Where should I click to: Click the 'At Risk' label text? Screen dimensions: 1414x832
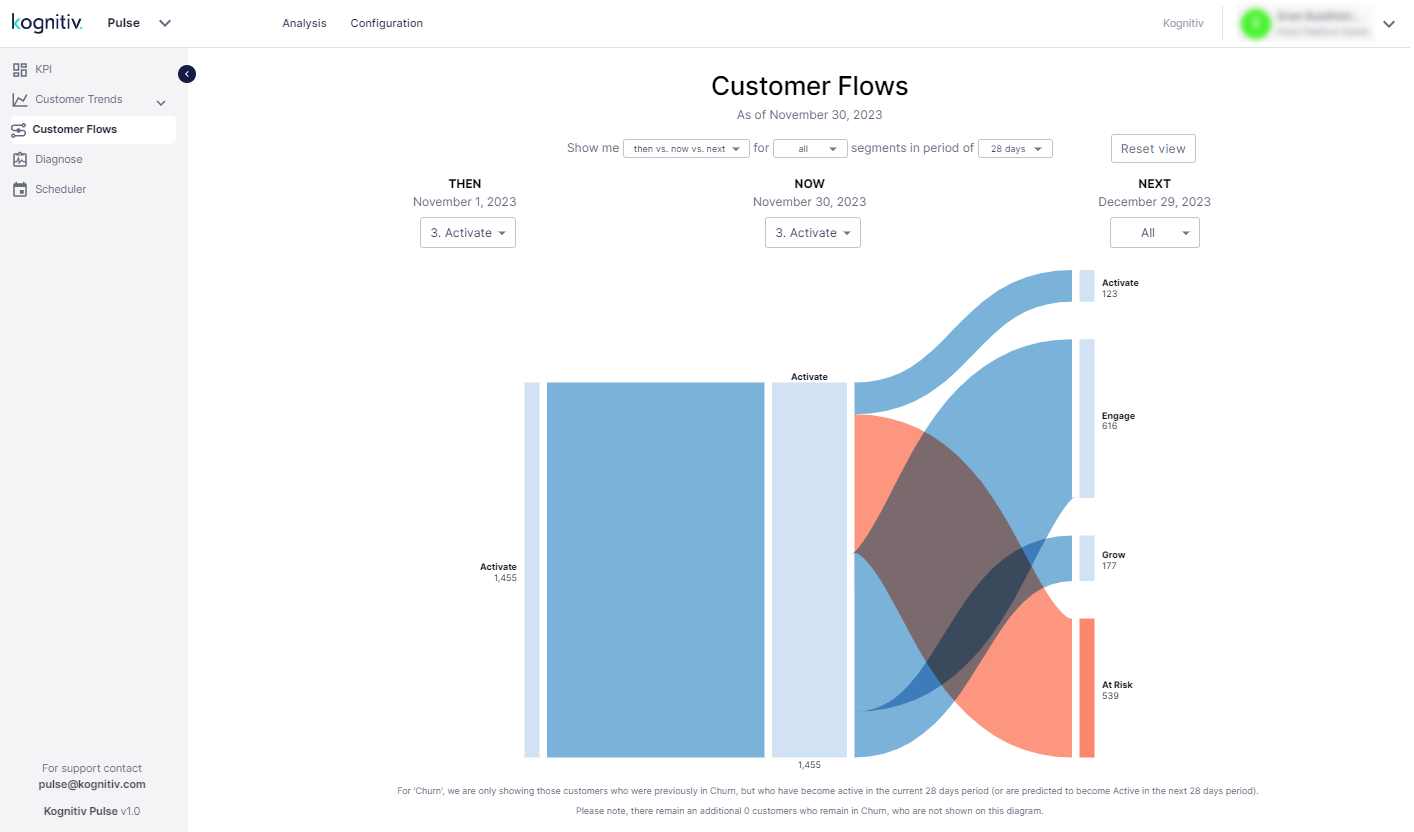[x=1117, y=685]
